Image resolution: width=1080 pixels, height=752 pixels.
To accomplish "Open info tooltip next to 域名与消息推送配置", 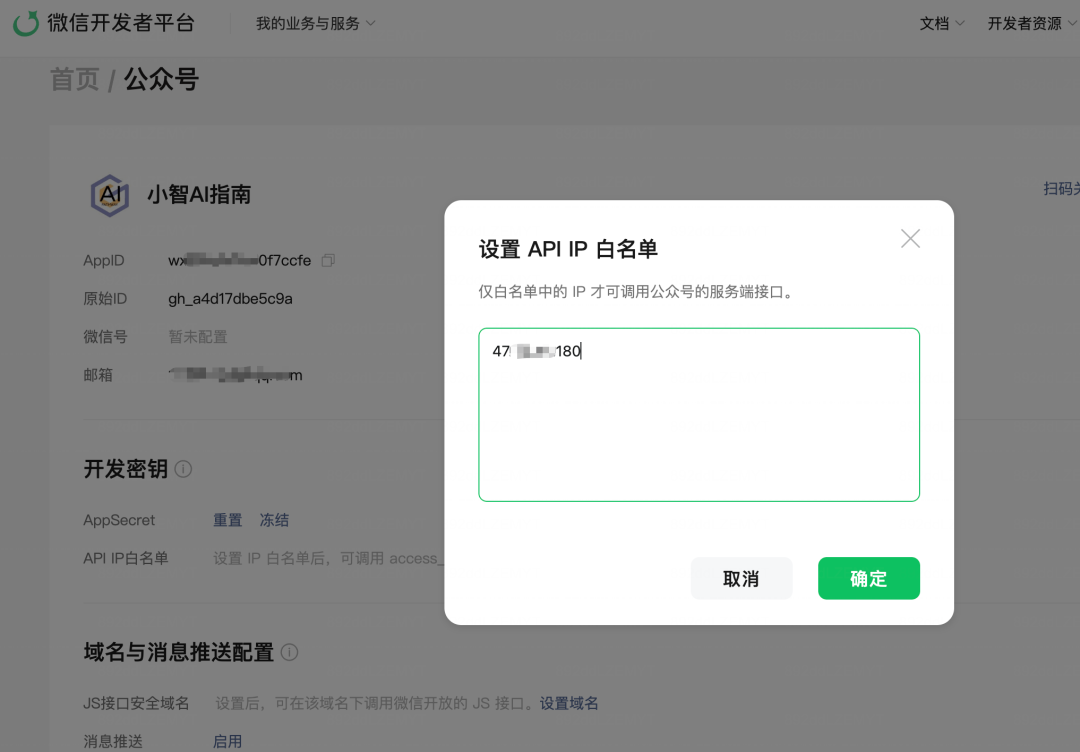I will tap(289, 652).
